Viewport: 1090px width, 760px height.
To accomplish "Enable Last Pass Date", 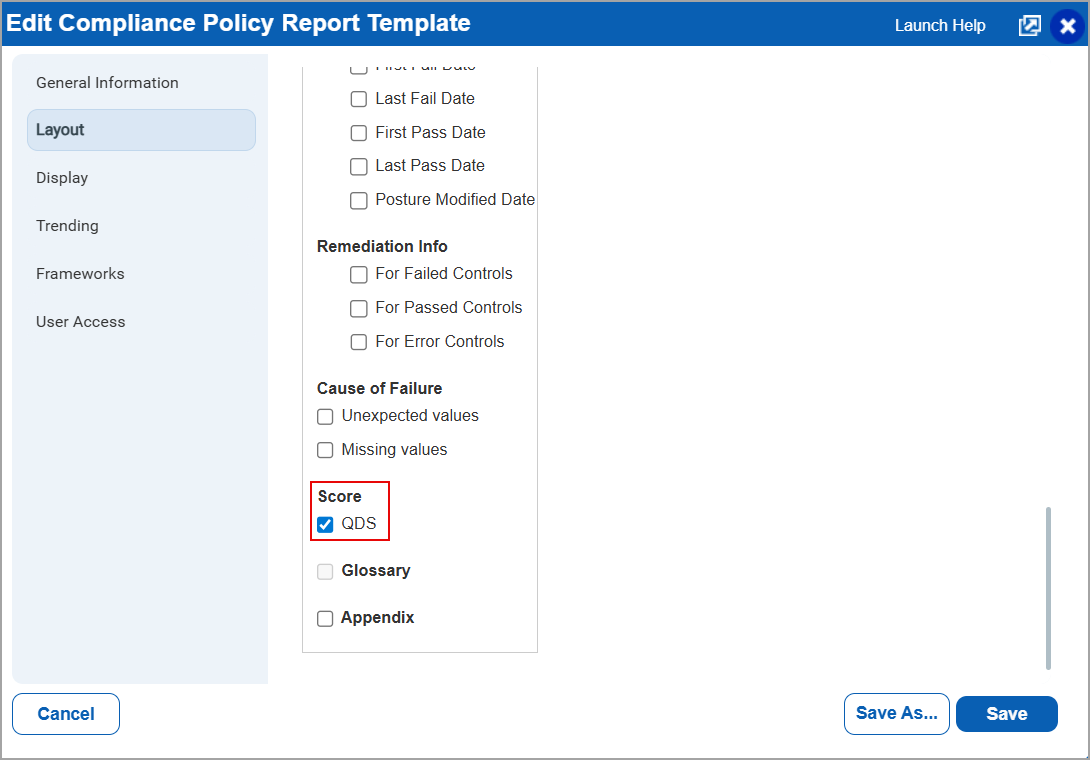I will click(359, 166).
